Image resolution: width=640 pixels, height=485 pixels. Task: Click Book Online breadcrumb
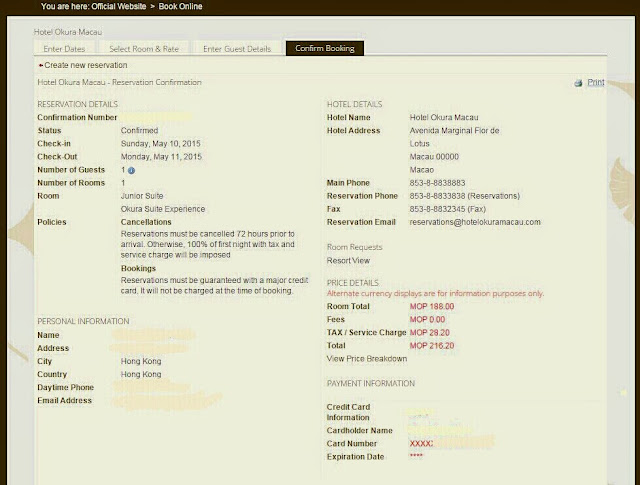point(180,7)
